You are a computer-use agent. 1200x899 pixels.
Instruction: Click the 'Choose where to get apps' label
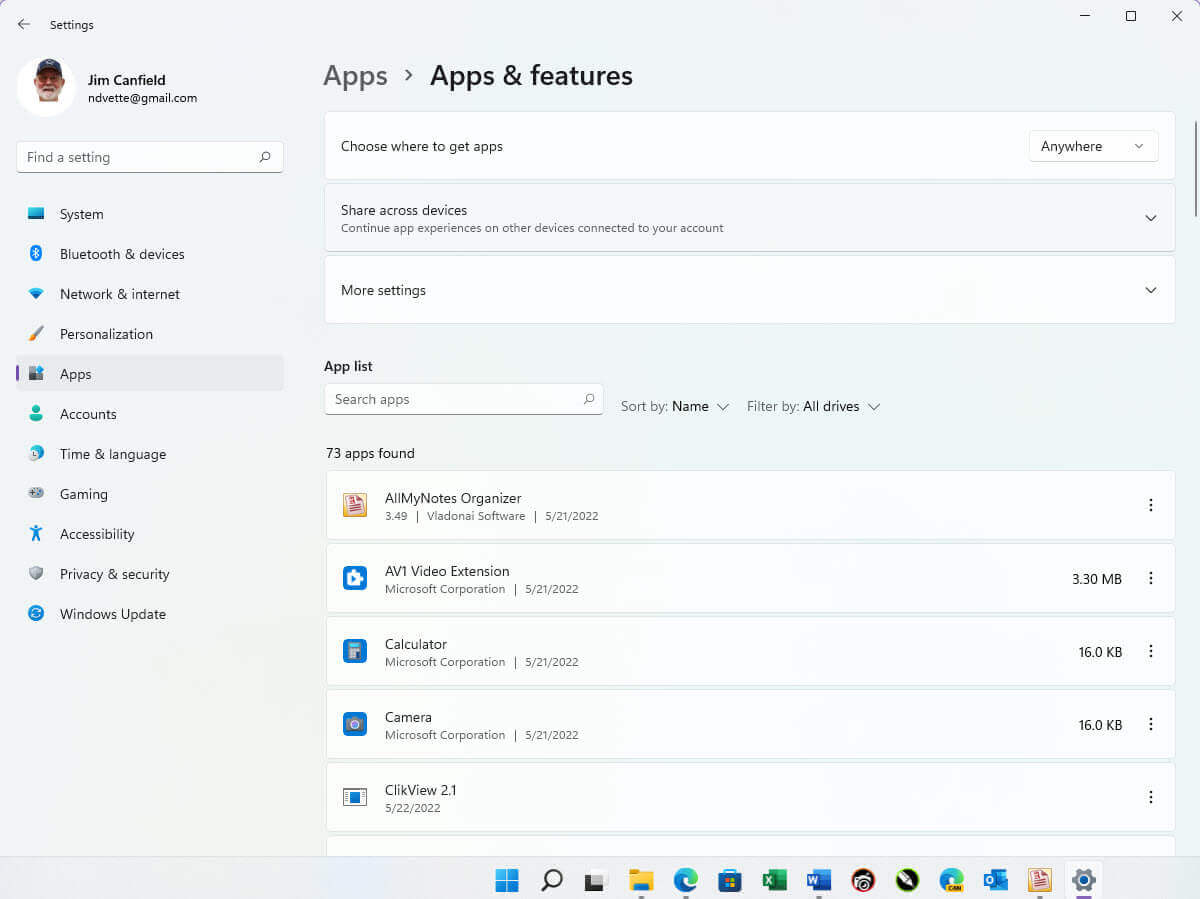[x=422, y=146]
